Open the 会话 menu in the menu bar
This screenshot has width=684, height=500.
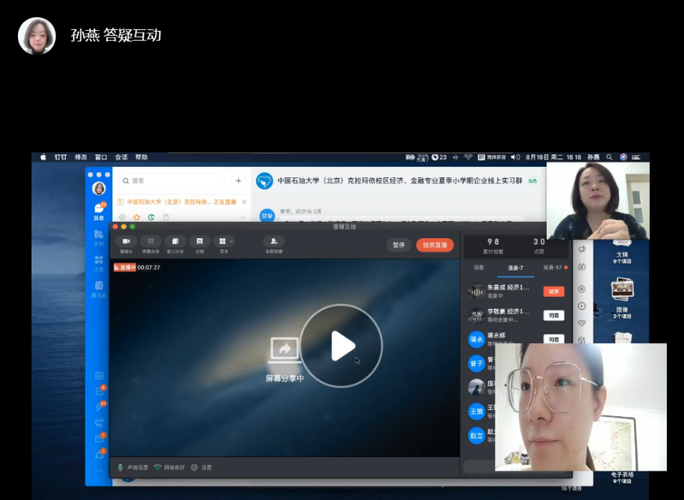coord(121,157)
